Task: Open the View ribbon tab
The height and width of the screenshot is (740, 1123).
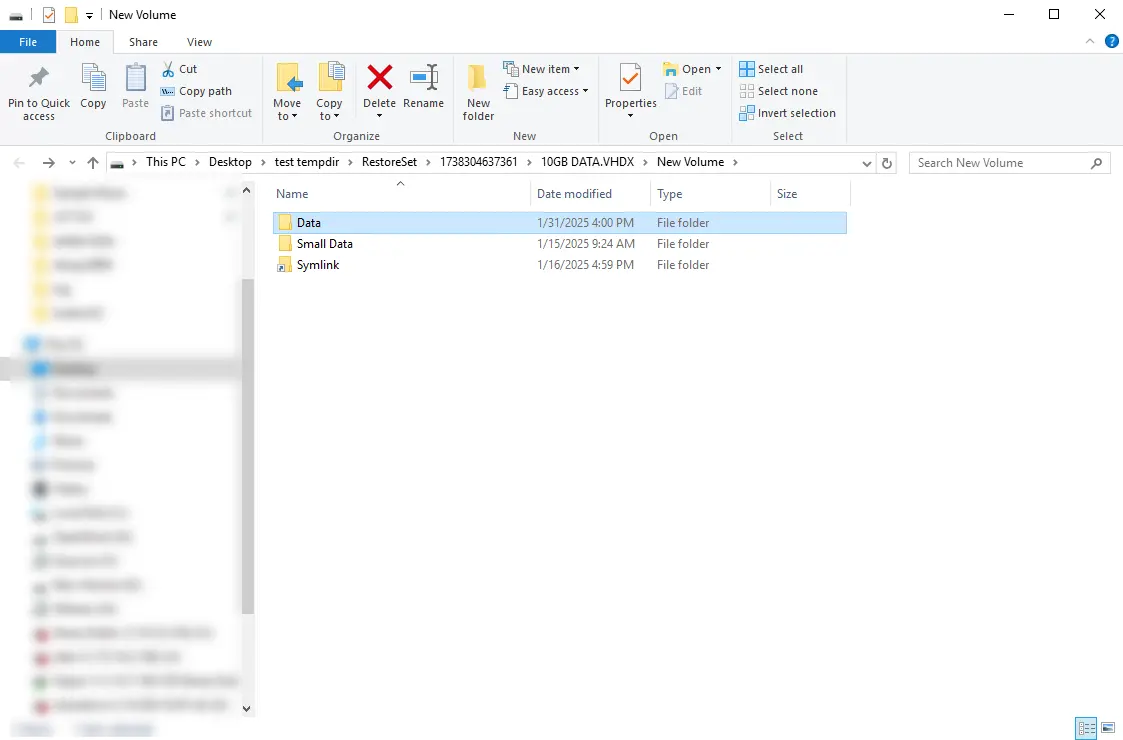Action: pos(199,42)
